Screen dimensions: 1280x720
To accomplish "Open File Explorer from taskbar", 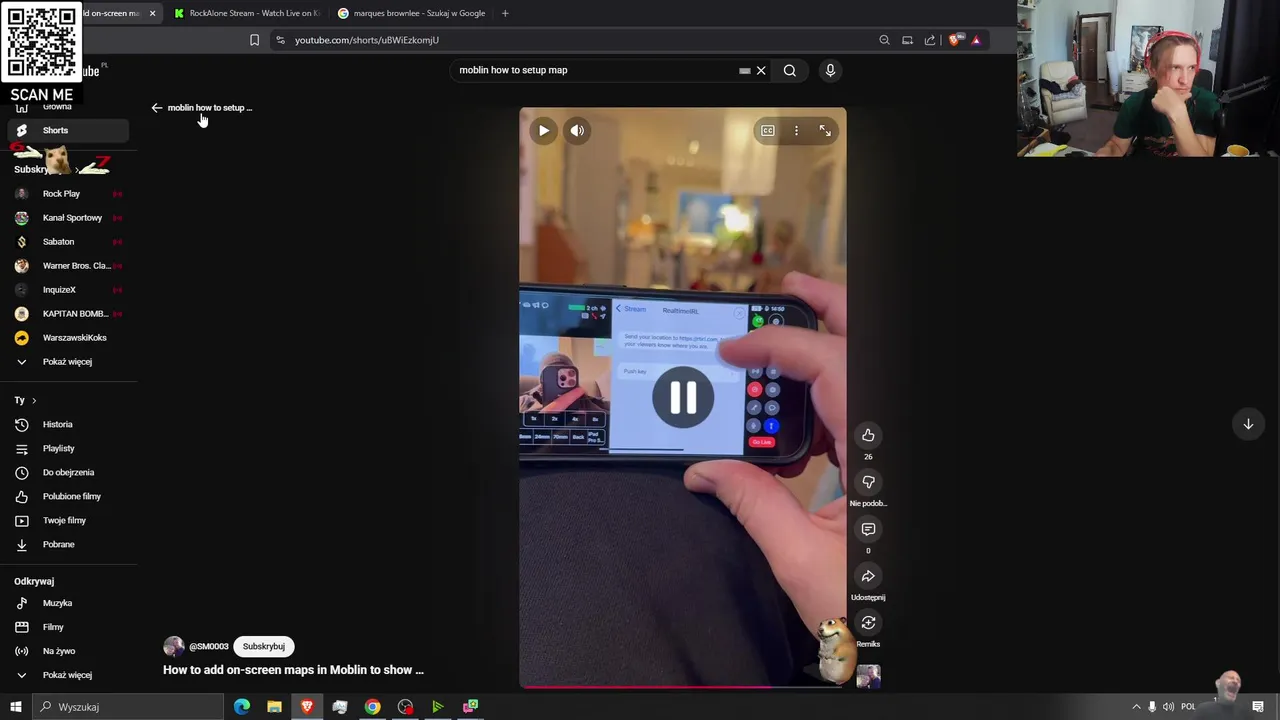I will pos(274,707).
